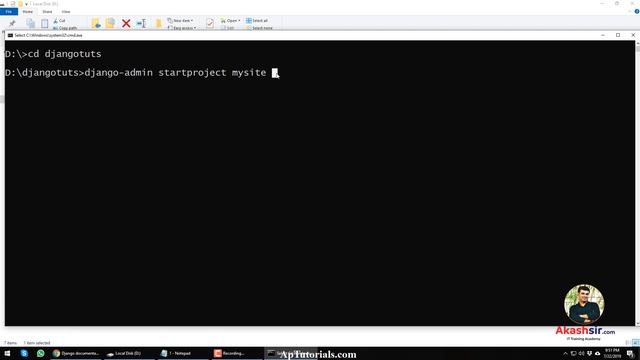Open the Open dropdown in Explorer ribbon

click(x=231, y=20)
